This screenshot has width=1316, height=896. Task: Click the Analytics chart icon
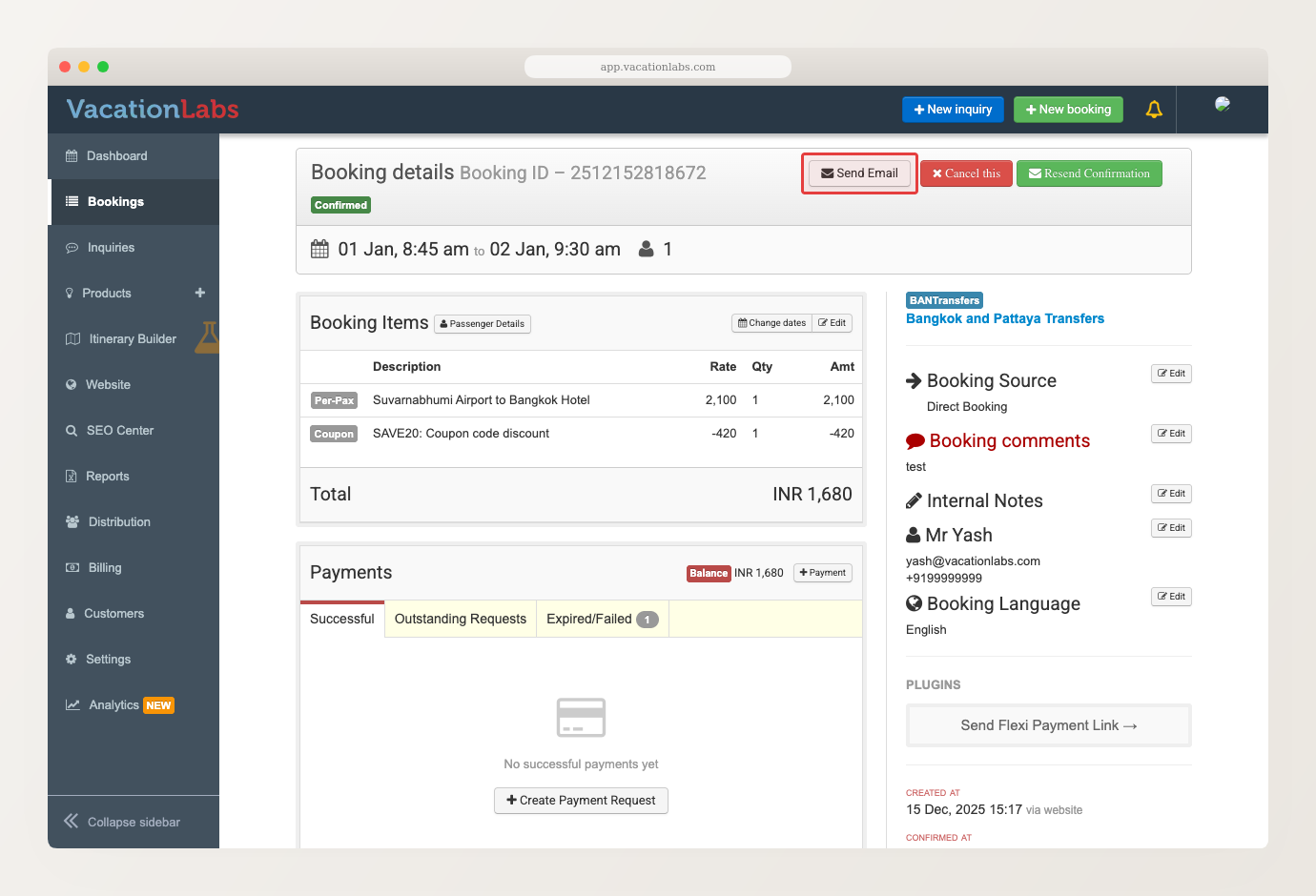(72, 705)
